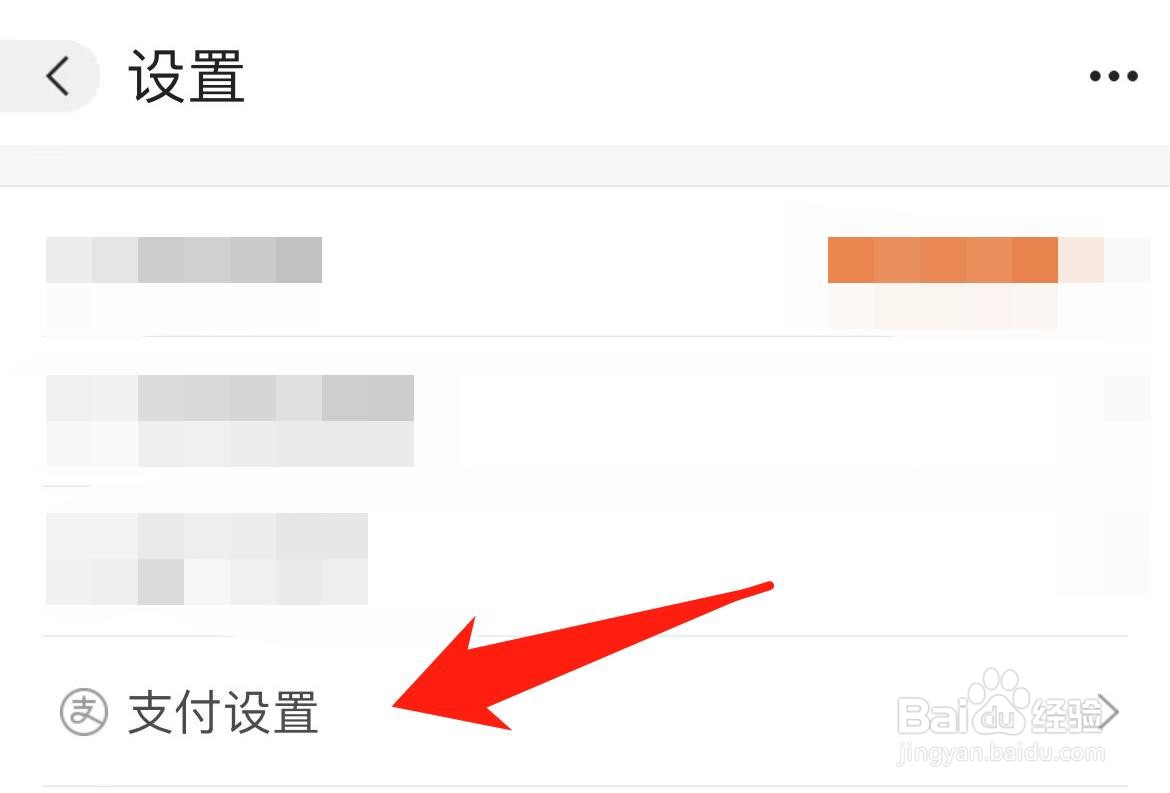This screenshot has height=793, width=1170.
Task: Click the Baidu 经验 watermark logo
Action: tap(1000, 712)
